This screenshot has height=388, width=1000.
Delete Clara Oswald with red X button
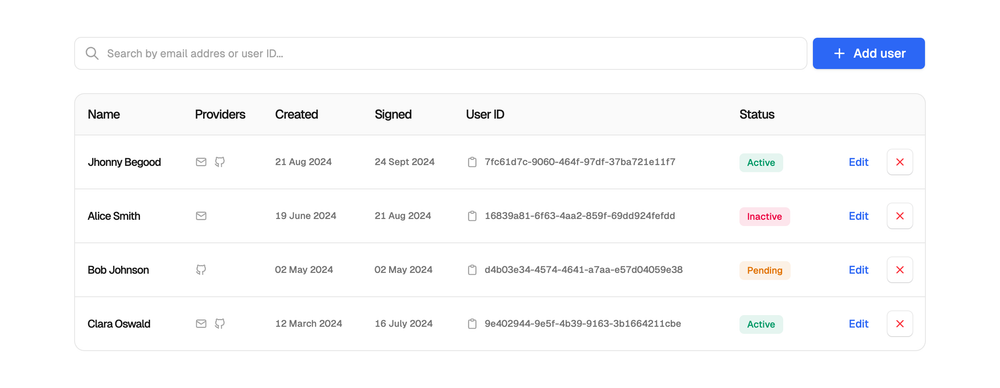point(900,324)
